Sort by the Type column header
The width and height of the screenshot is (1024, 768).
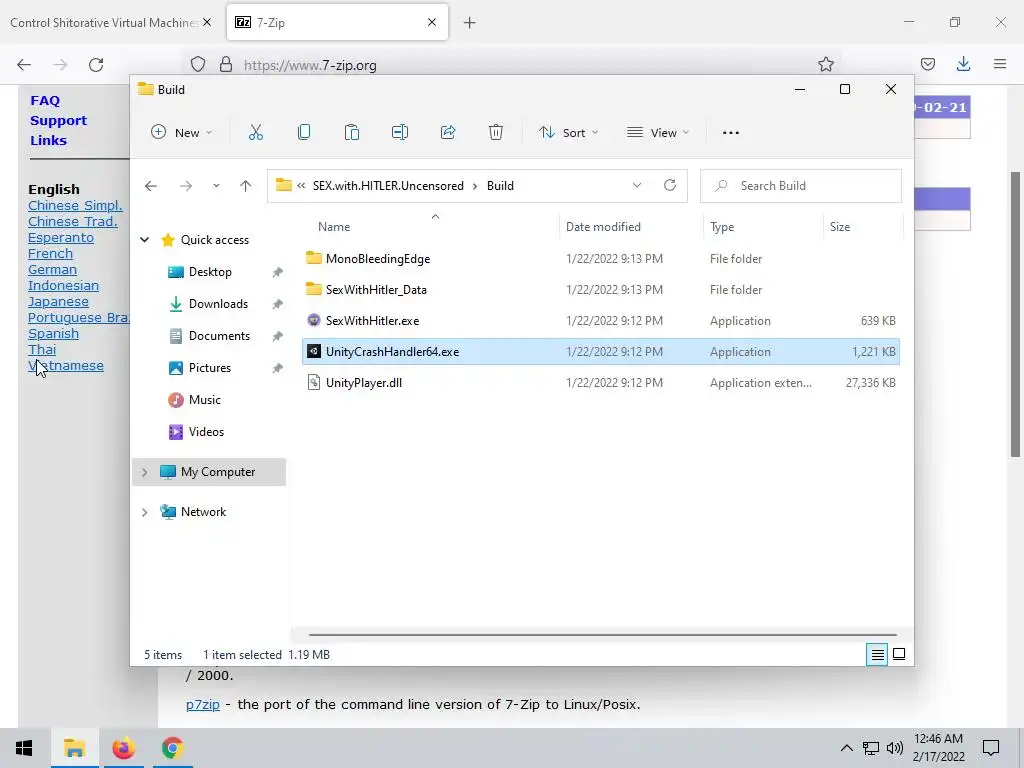point(722,227)
